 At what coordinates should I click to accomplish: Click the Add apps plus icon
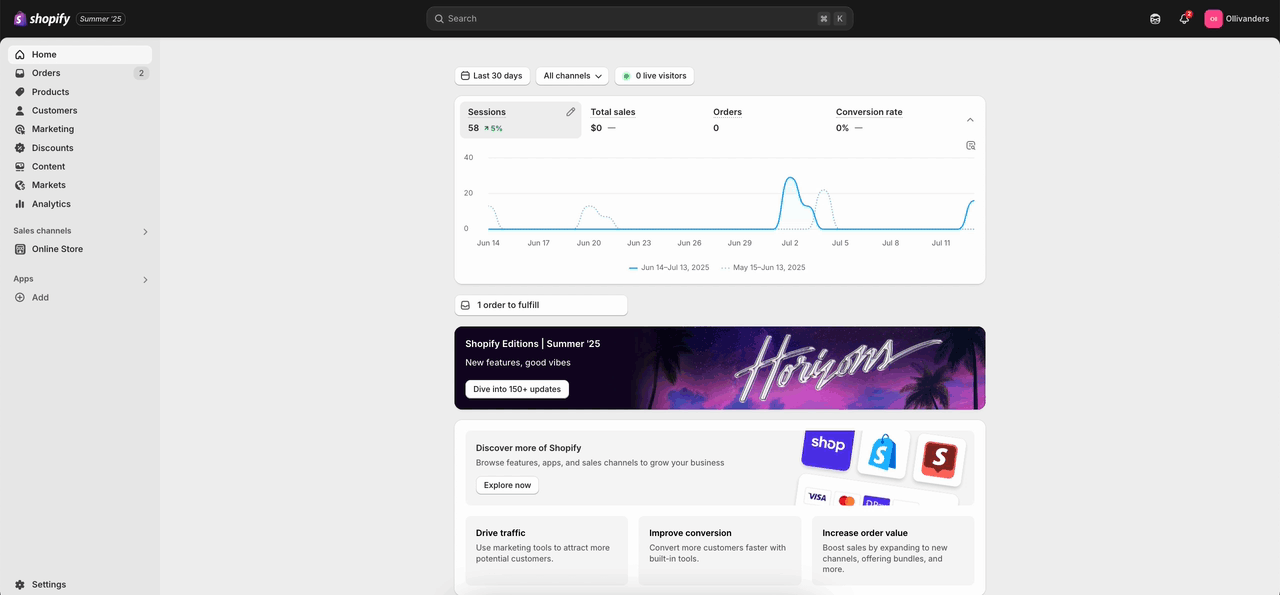pyautogui.click(x=20, y=297)
